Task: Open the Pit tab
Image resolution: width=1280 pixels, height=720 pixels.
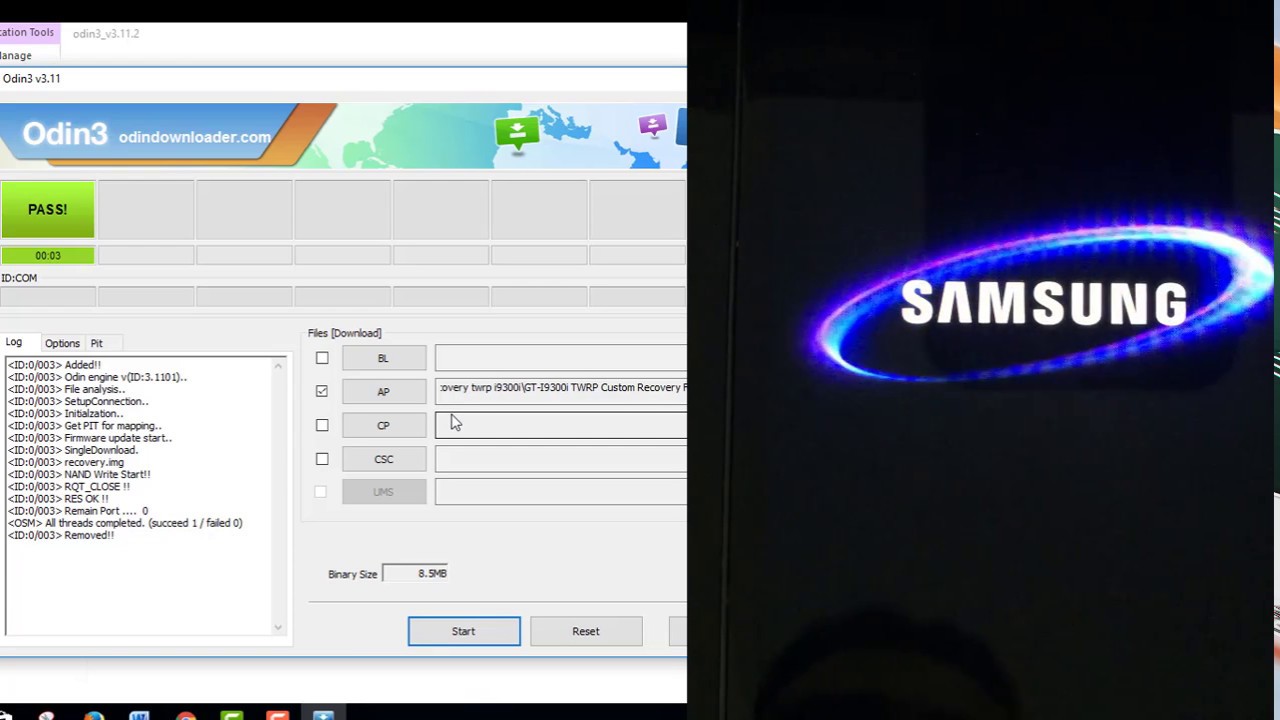Action: click(x=97, y=343)
